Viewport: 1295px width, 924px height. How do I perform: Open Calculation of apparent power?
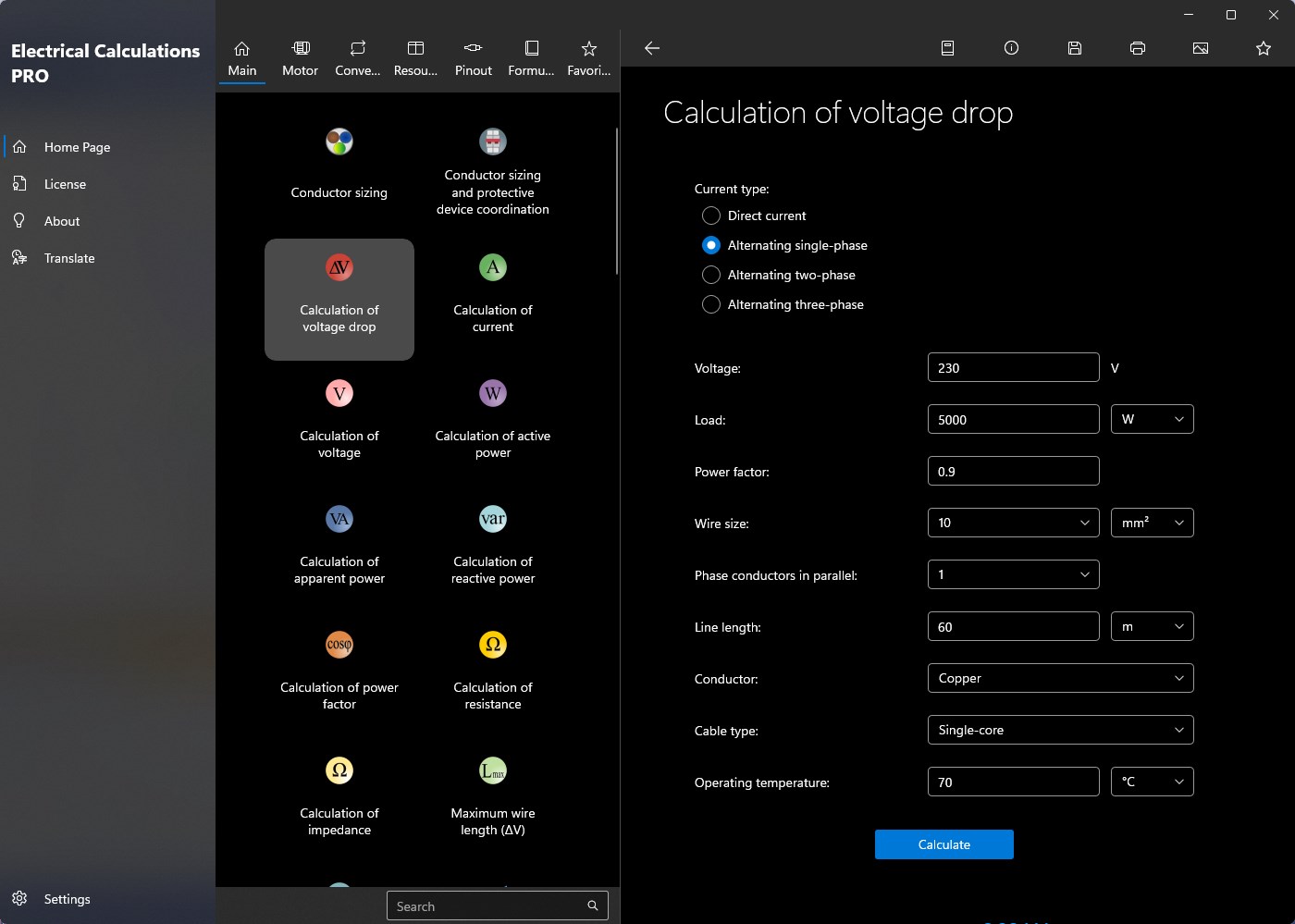pos(339,550)
